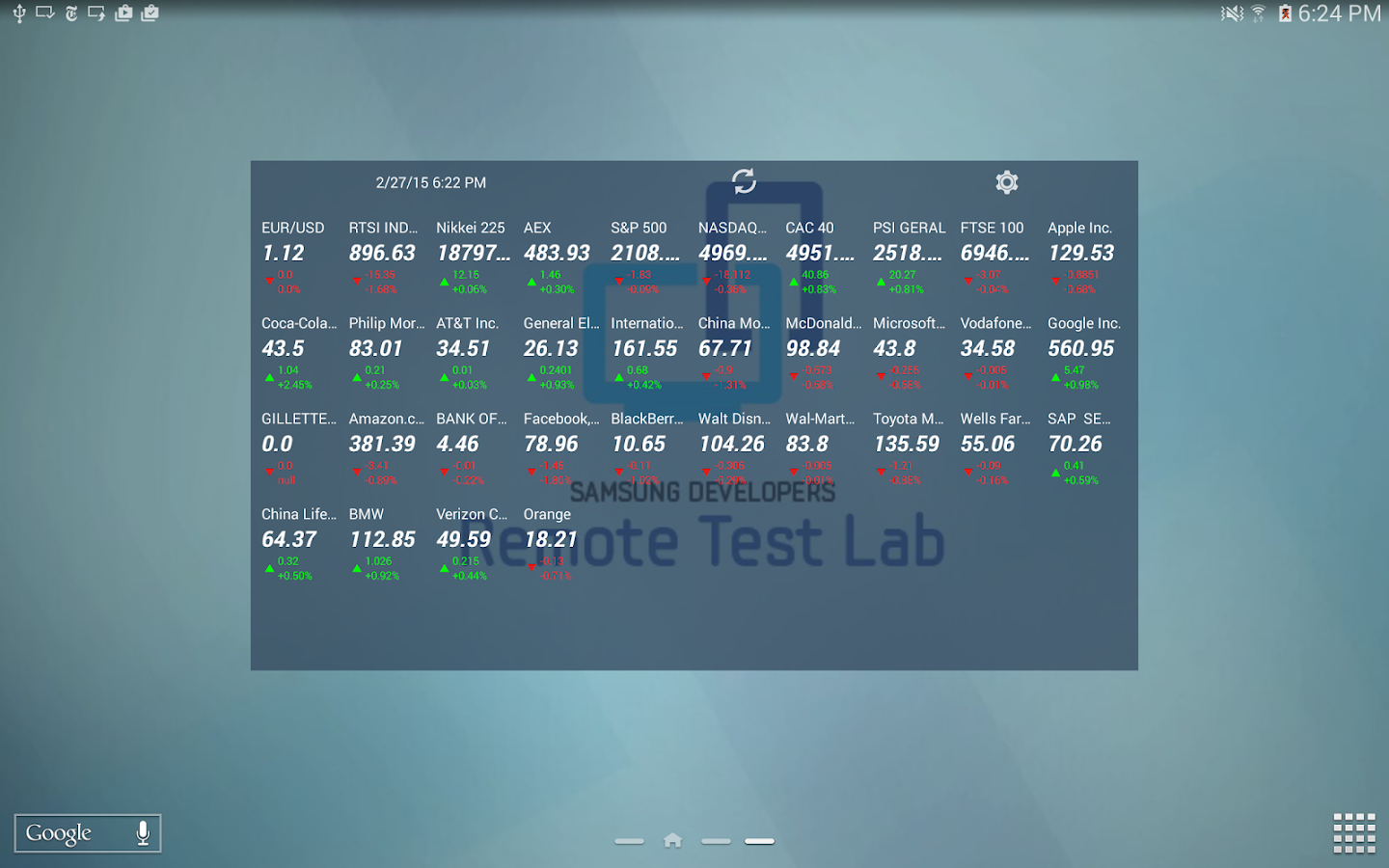Viewport: 1389px width, 868px height.
Task: Open the Orange stock quote
Action: [559, 544]
